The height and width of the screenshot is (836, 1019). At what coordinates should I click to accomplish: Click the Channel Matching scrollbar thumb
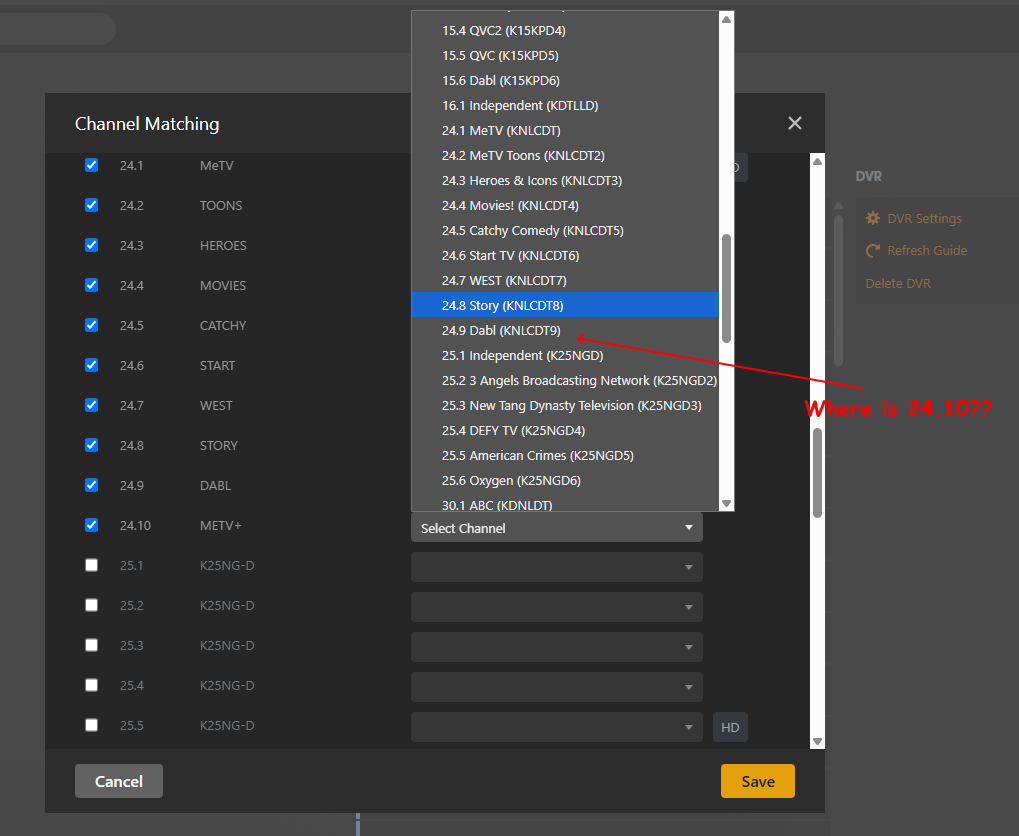click(x=818, y=473)
